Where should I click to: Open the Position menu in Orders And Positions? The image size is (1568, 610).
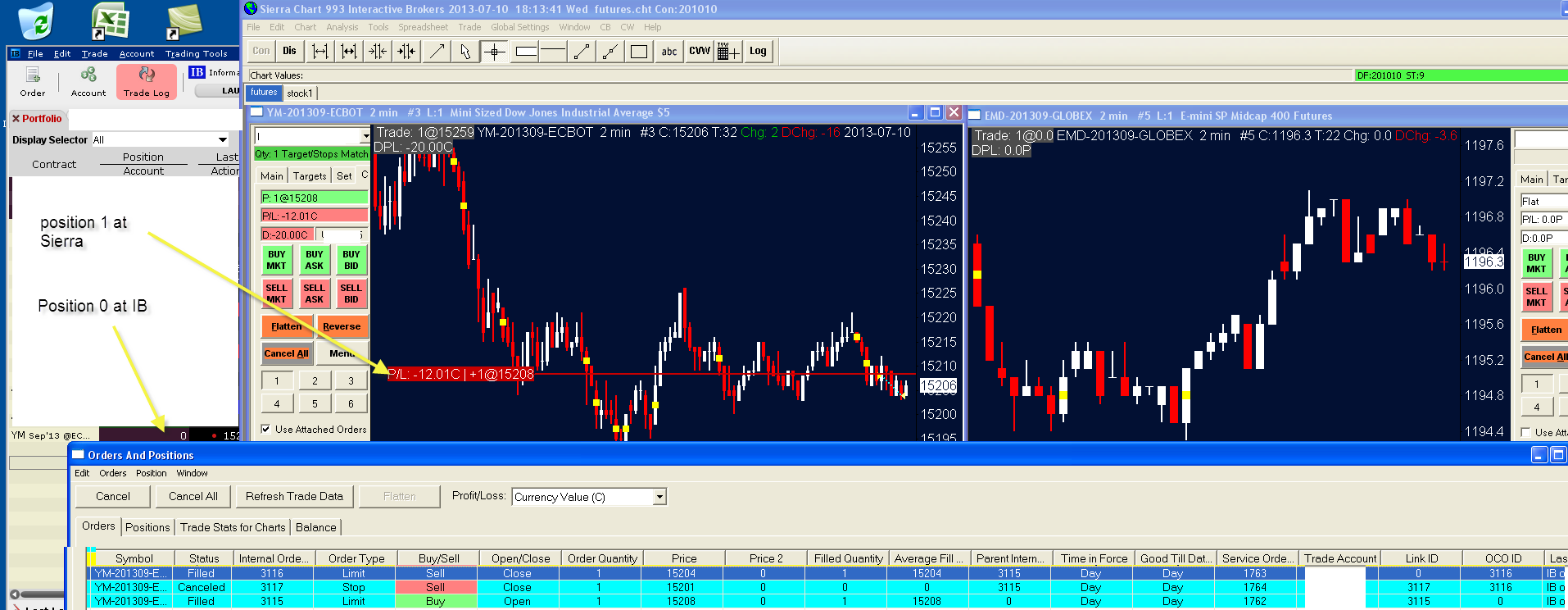point(151,473)
